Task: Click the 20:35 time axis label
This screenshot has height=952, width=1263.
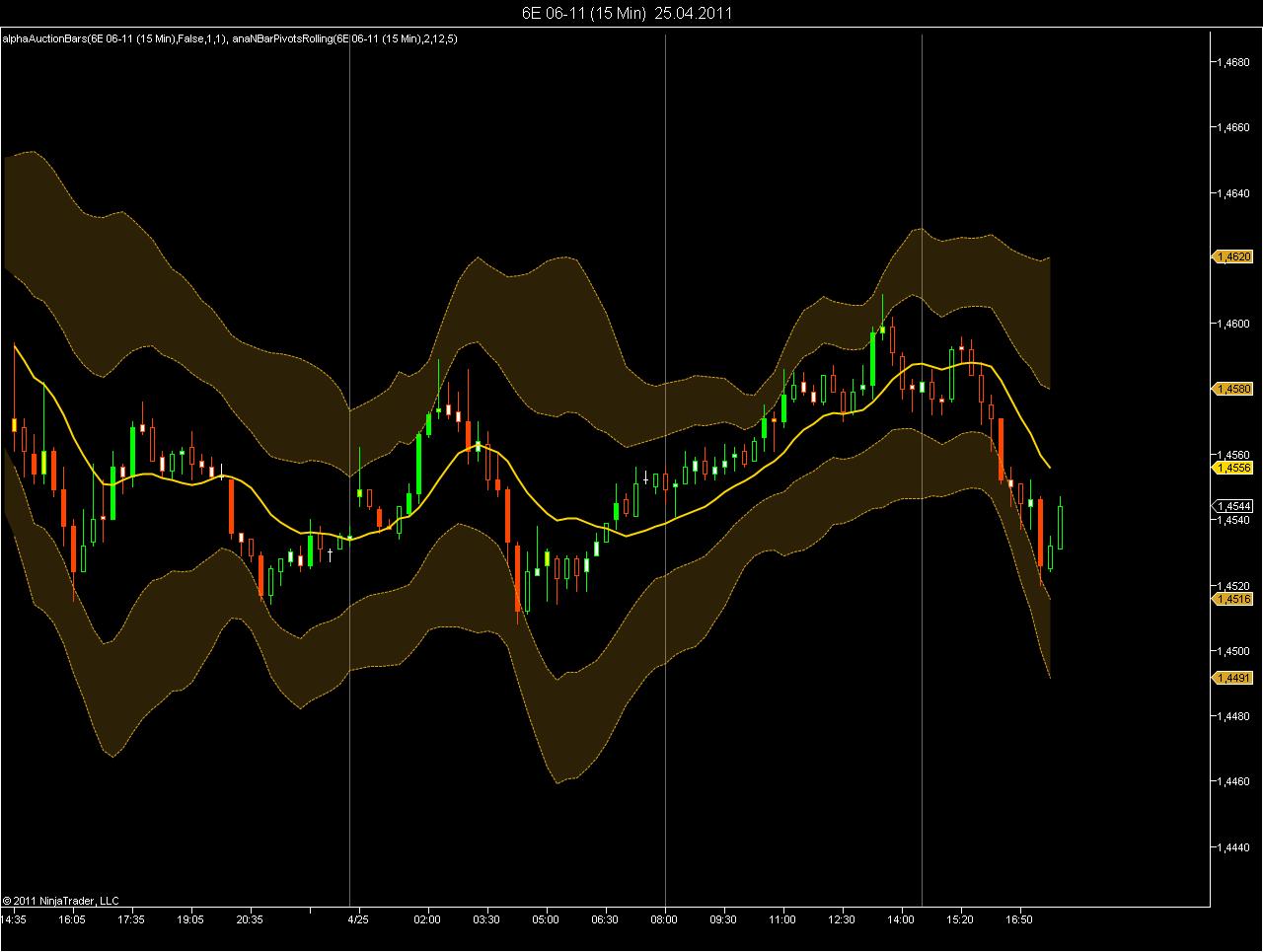Action: 250,919
